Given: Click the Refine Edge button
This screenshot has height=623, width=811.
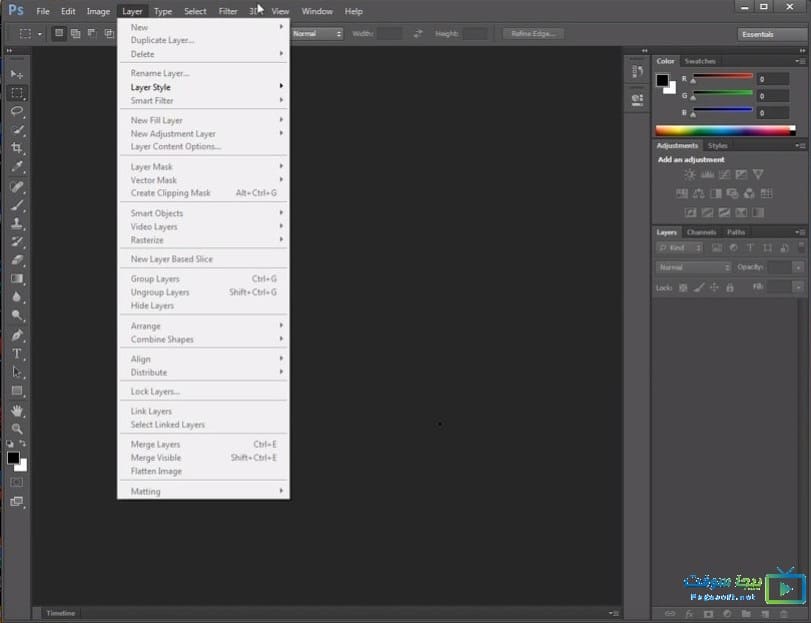Looking at the screenshot, I should 533,34.
